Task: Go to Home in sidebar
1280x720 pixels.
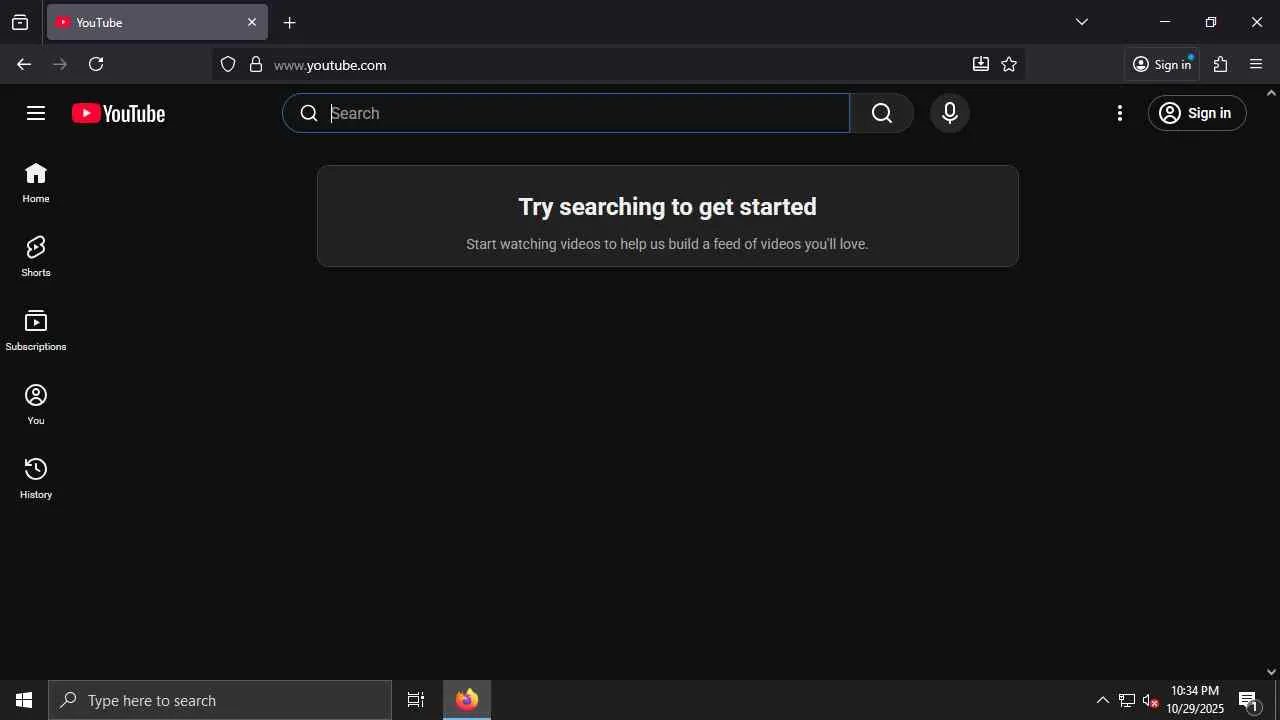Action: pyautogui.click(x=36, y=184)
